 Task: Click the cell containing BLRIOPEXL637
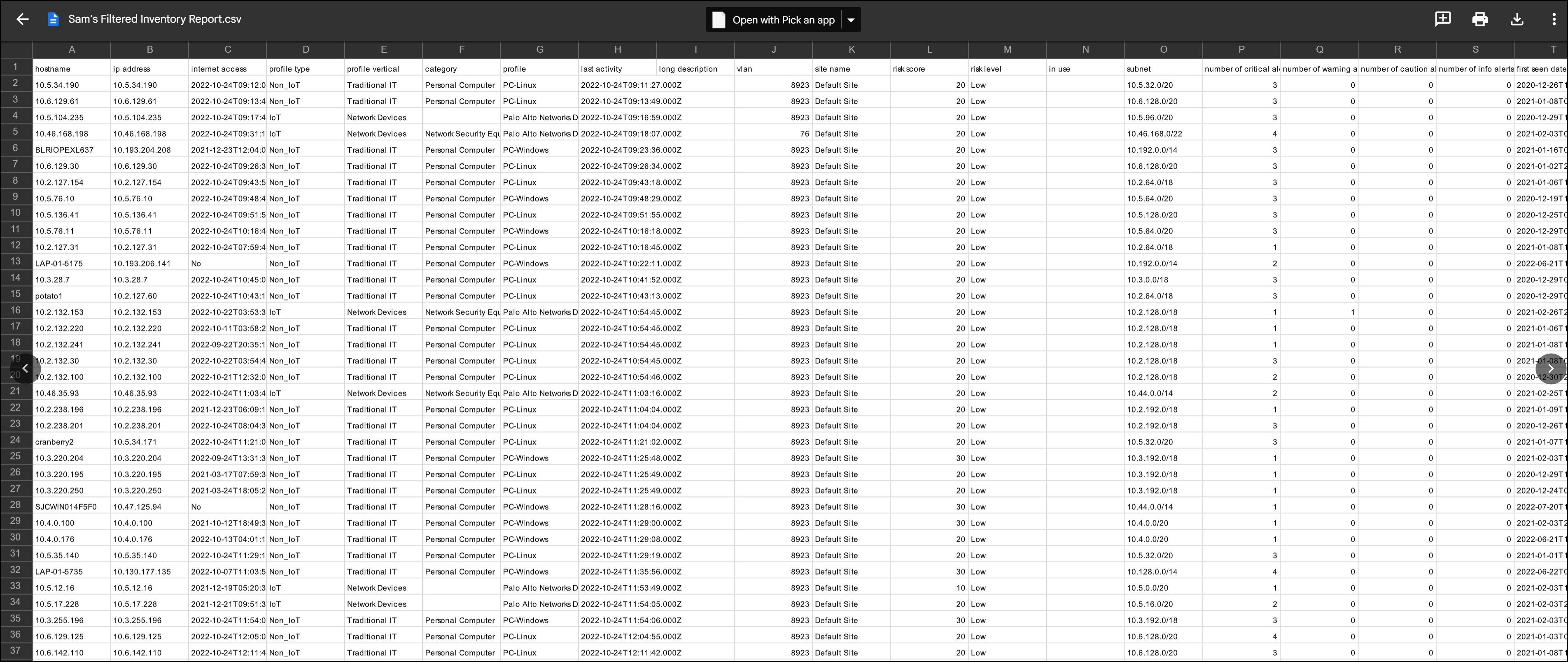pos(65,150)
